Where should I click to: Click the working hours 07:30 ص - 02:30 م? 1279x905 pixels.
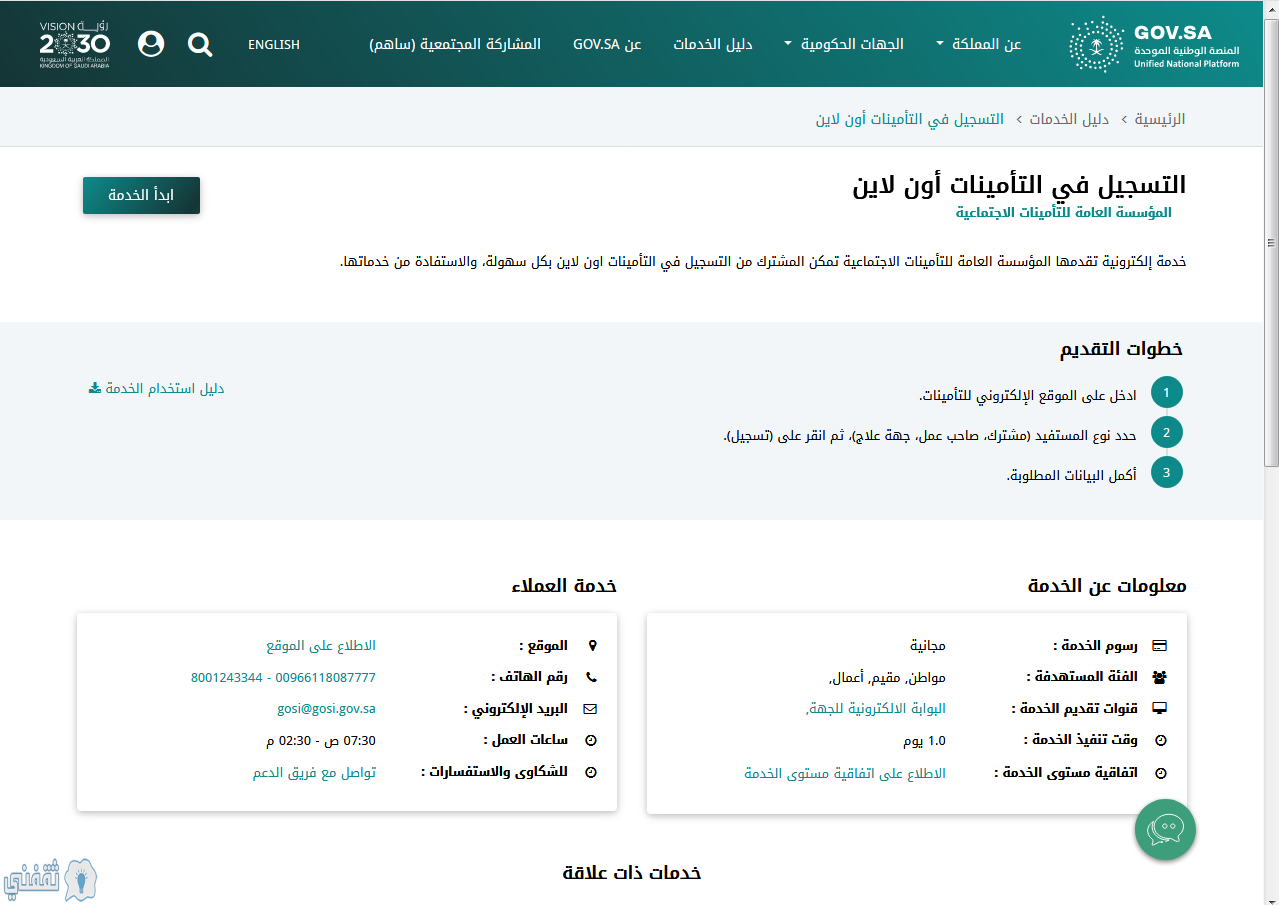click(x=321, y=741)
